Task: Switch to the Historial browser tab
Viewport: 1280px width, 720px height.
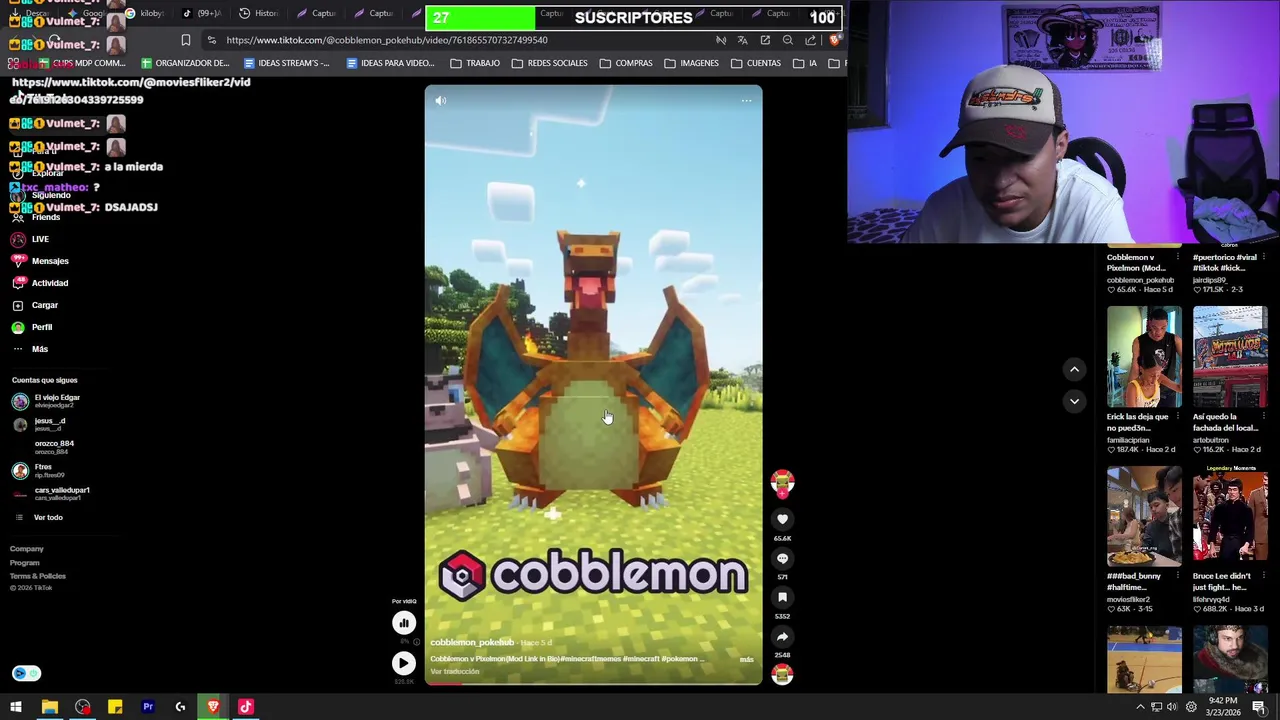Action: pos(259,14)
